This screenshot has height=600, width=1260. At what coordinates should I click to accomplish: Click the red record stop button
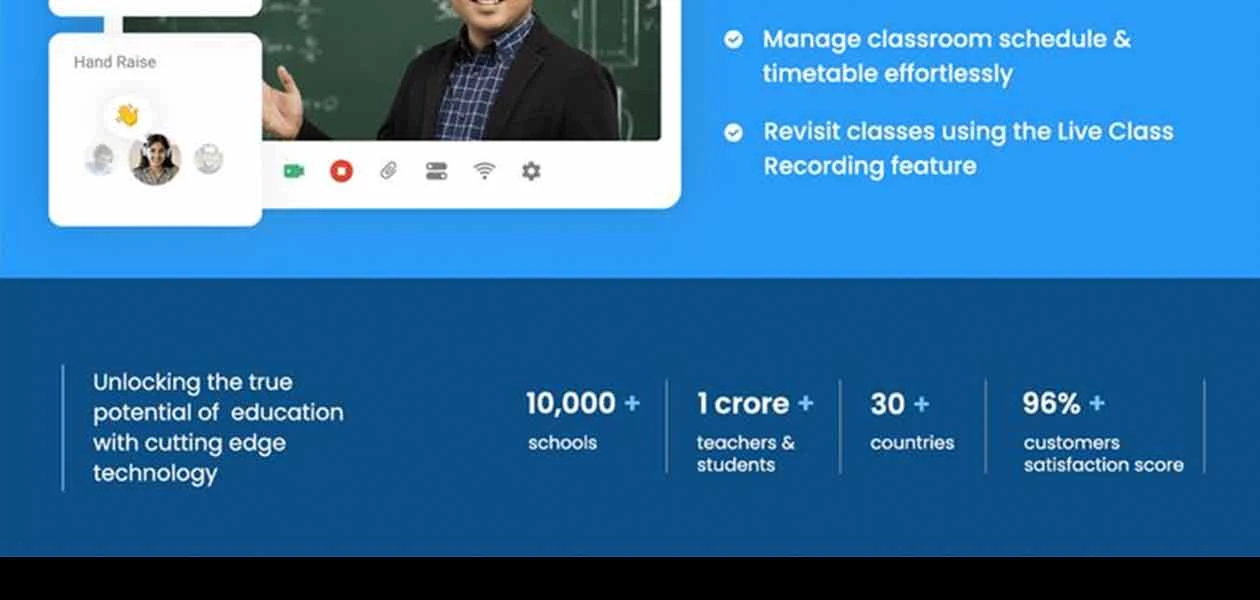tap(341, 171)
